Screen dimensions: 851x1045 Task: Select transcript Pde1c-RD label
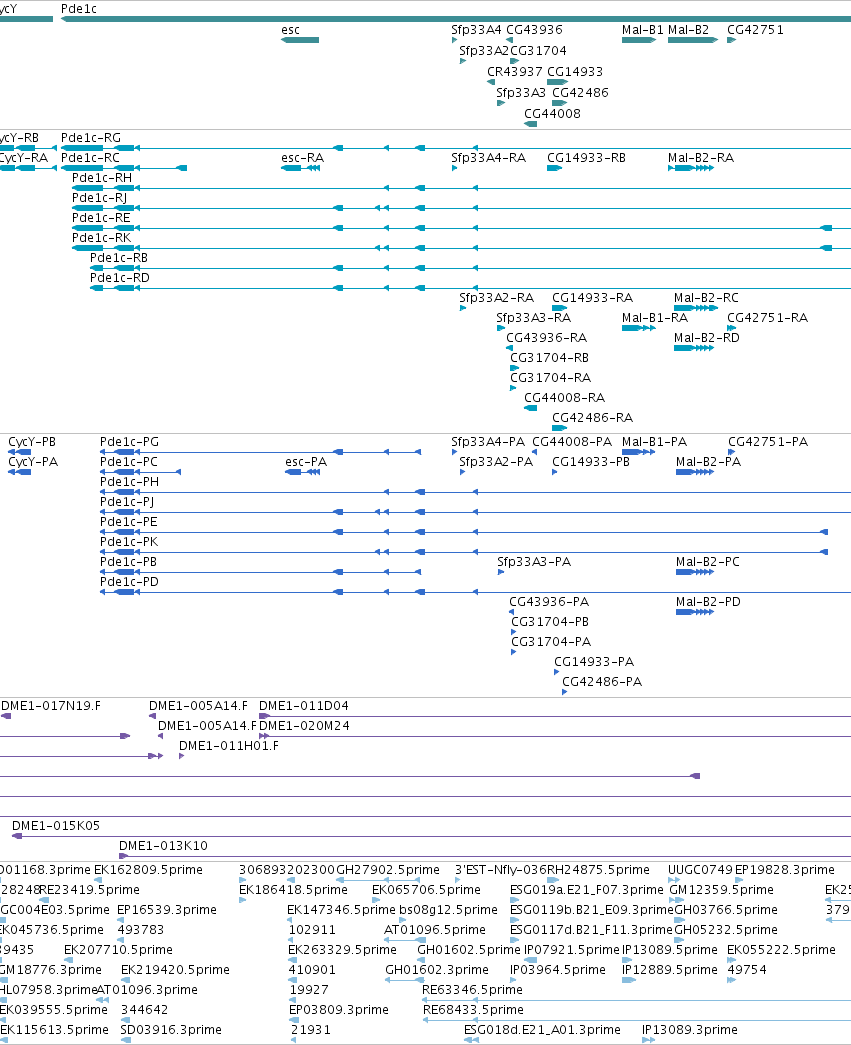[120, 278]
